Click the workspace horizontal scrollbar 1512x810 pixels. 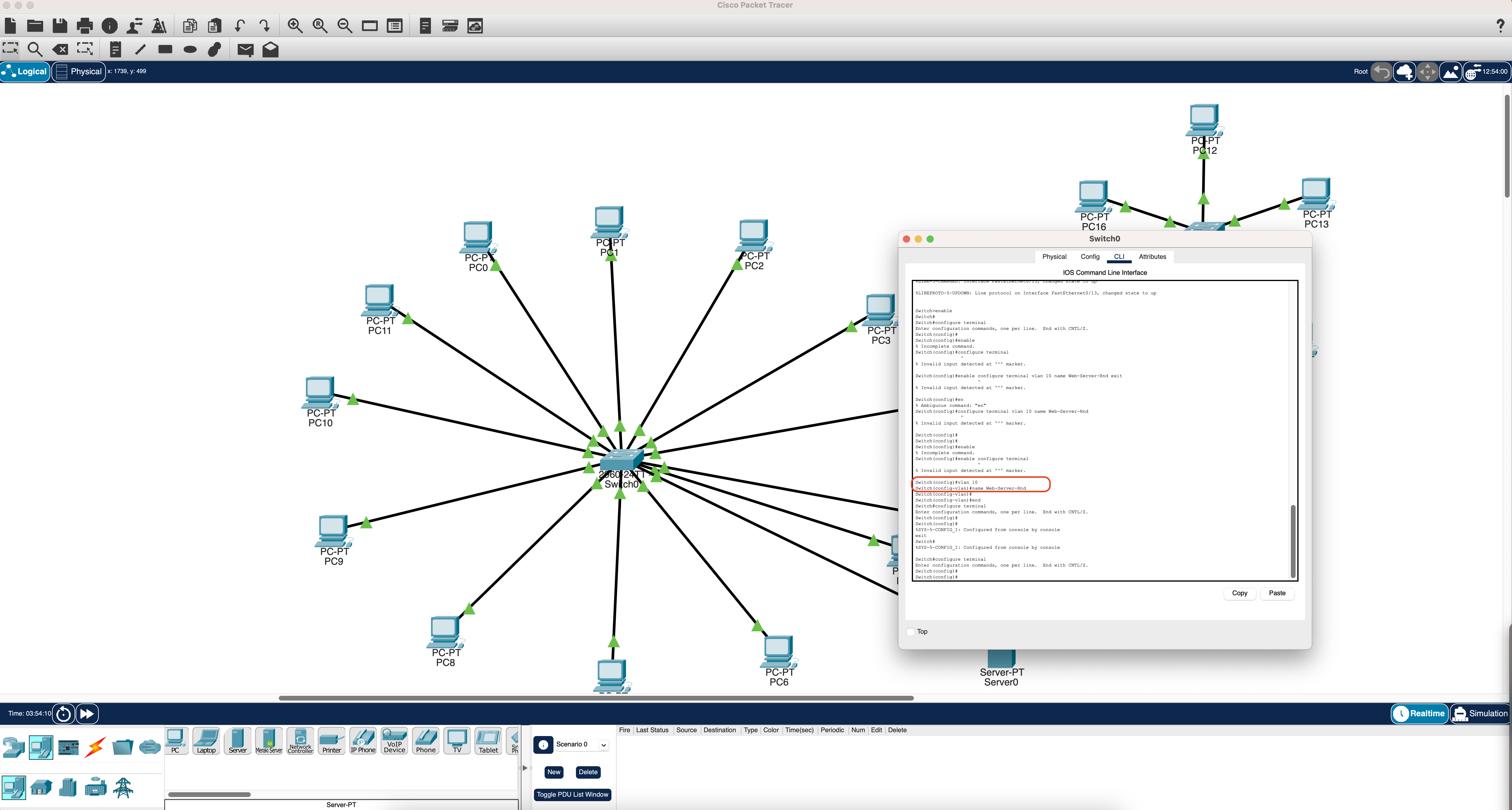click(x=596, y=698)
